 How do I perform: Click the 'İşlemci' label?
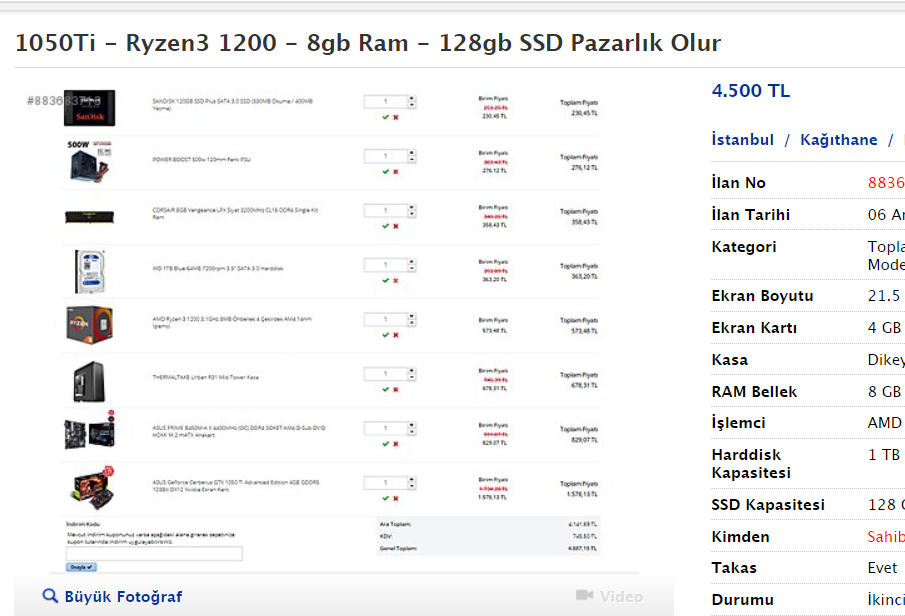(x=738, y=423)
